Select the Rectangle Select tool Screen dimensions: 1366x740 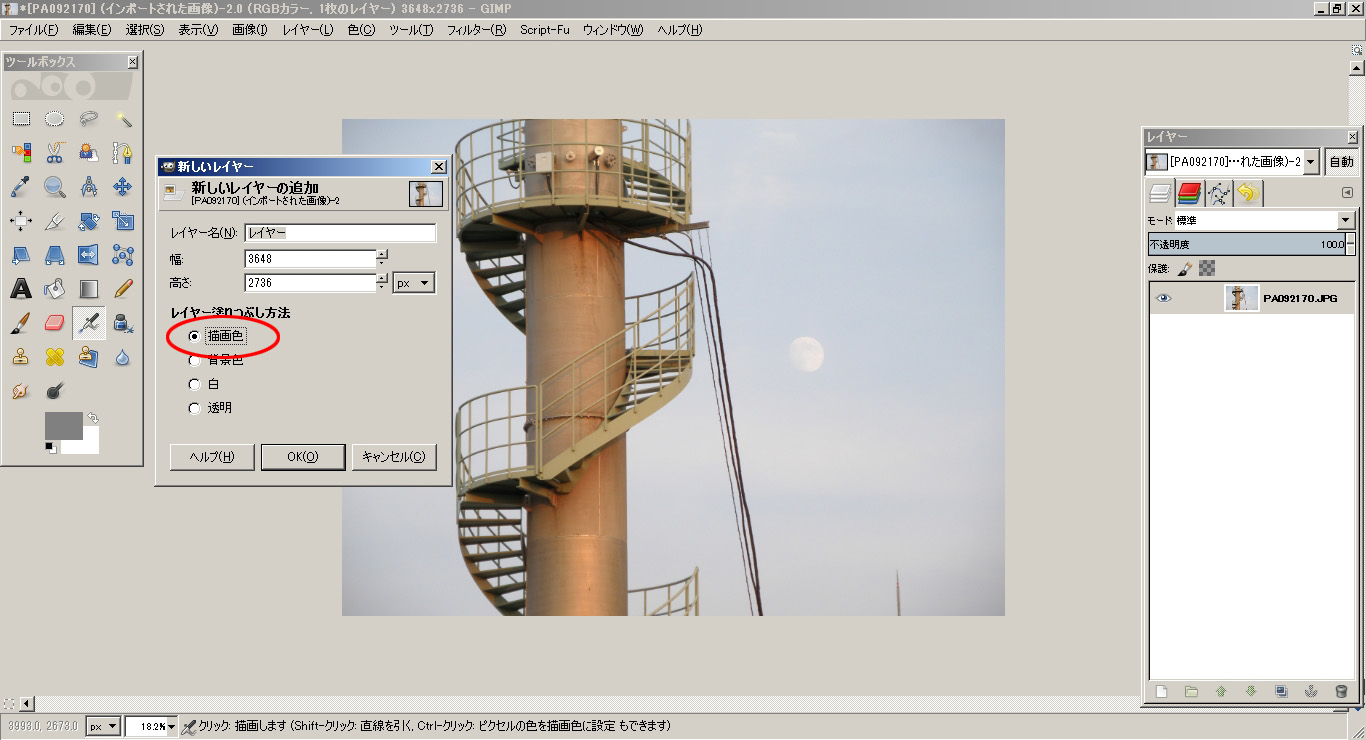coord(21,119)
